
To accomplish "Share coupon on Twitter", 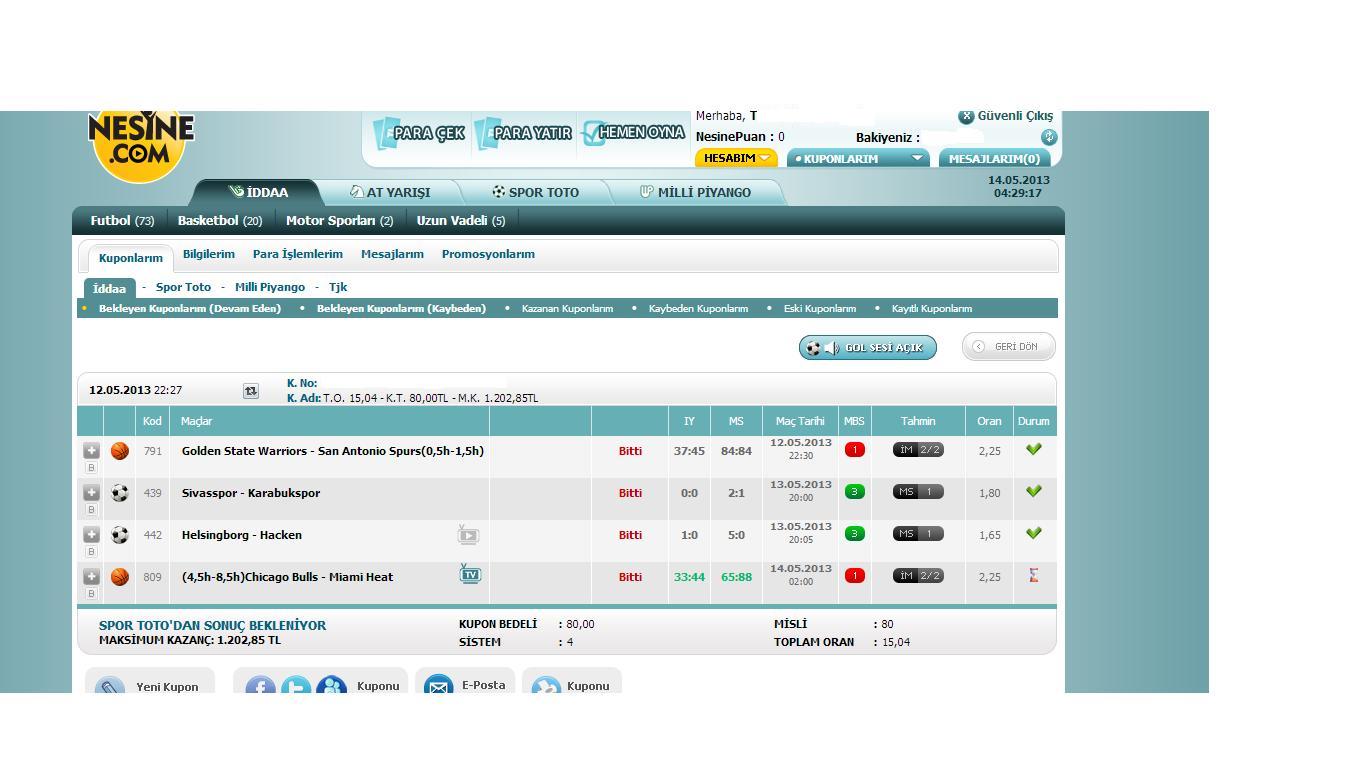I will tap(296, 687).
